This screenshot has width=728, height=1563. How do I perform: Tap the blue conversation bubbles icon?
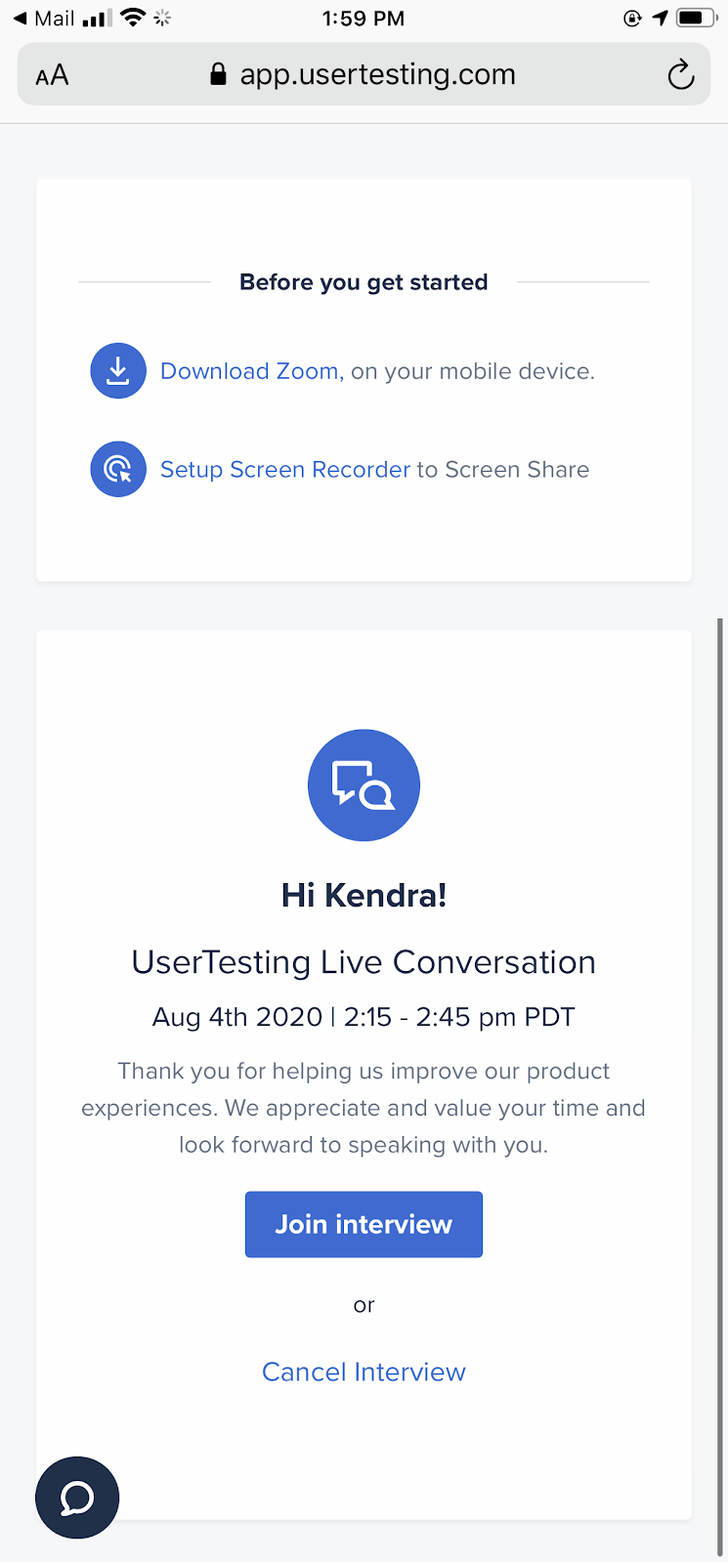(364, 785)
